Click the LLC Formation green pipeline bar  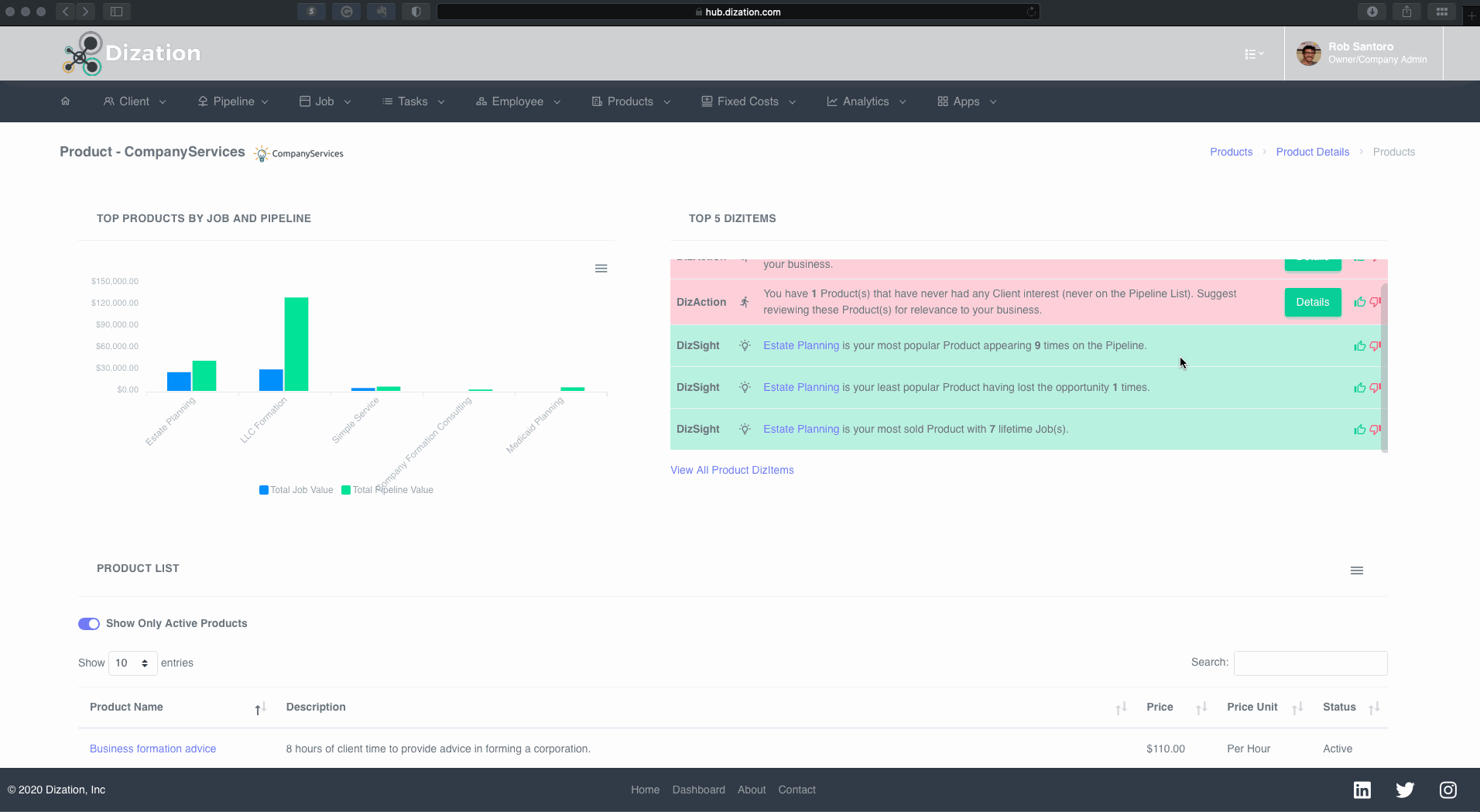(296, 344)
